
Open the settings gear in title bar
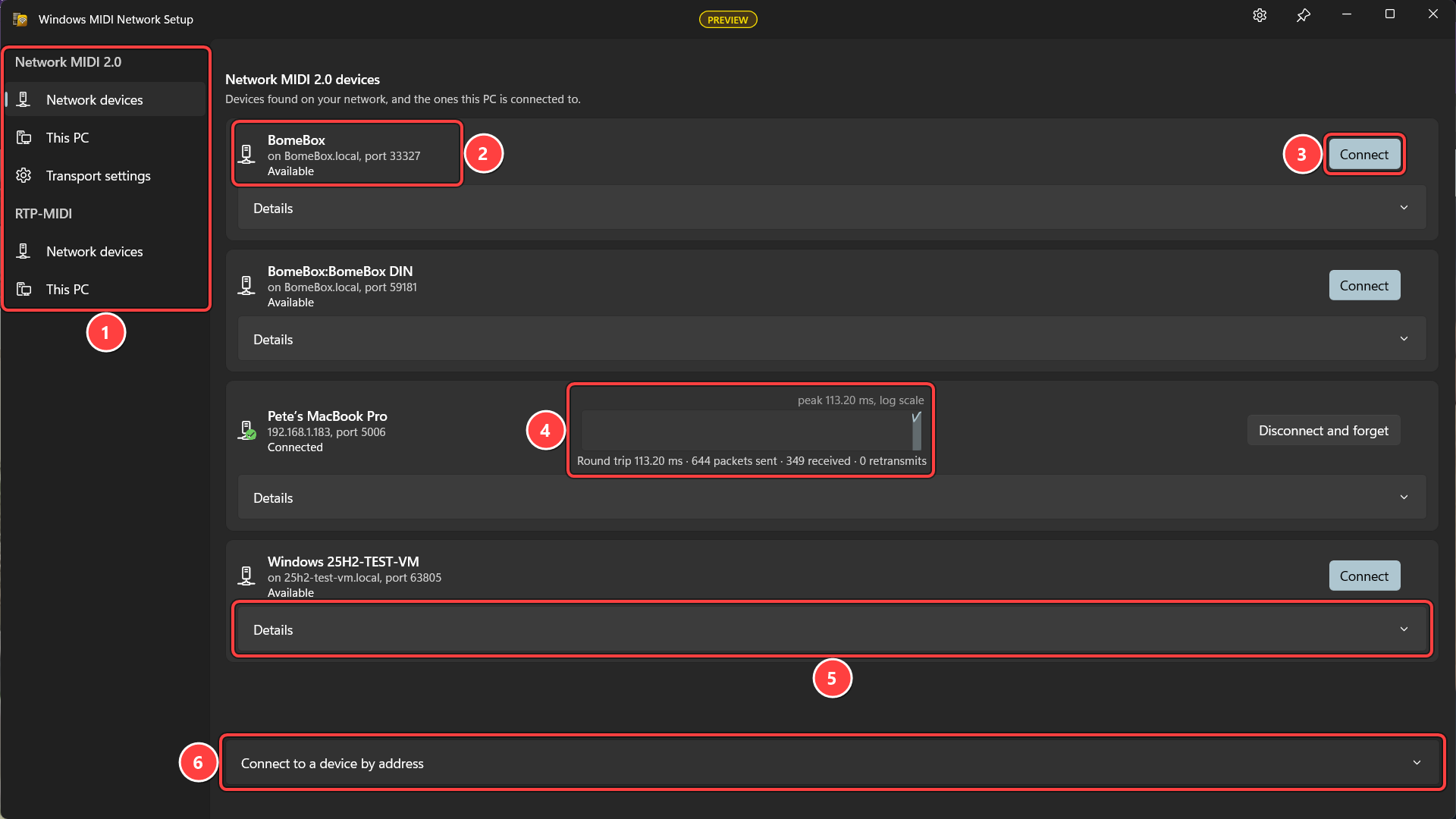point(1260,15)
